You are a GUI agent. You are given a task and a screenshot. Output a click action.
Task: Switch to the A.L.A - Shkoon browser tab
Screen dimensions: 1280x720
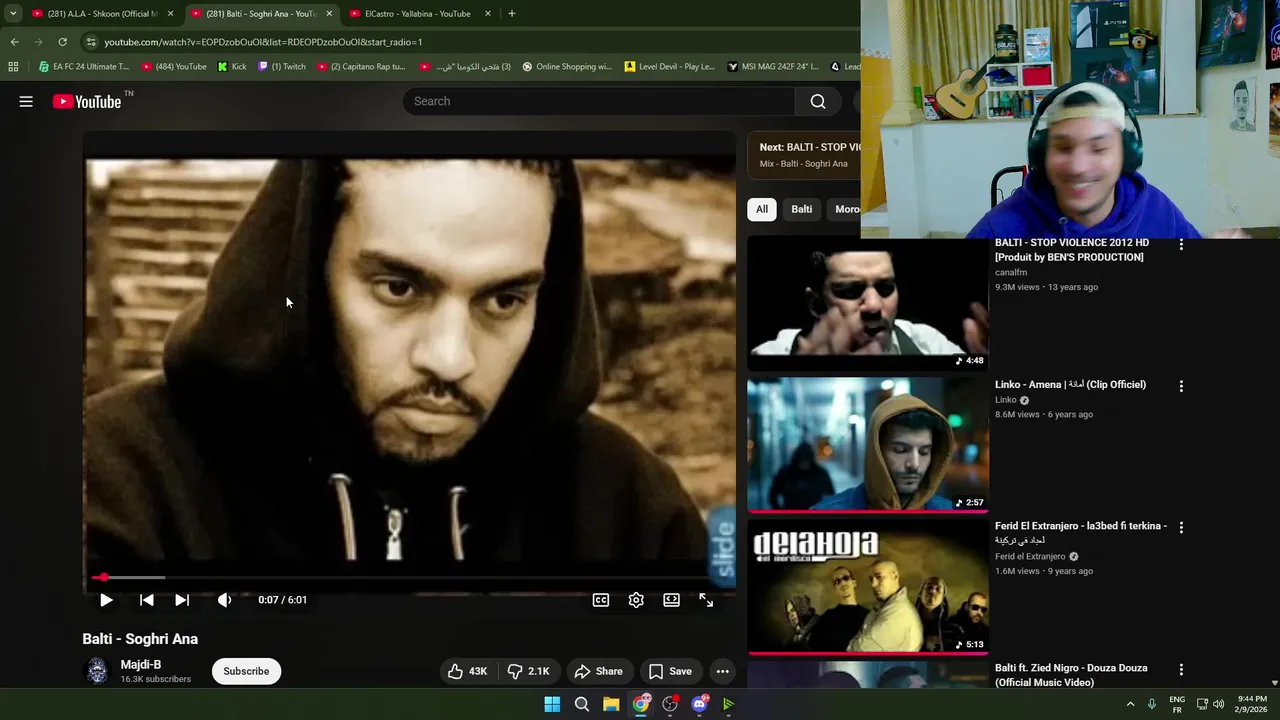95,14
